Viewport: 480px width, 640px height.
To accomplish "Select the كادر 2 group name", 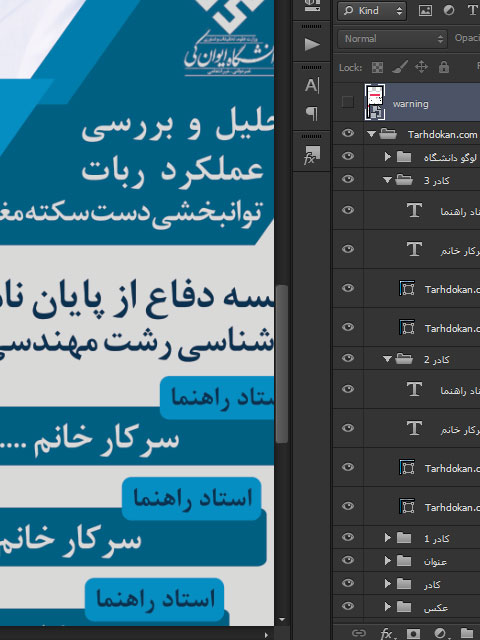I will tap(437, 360).
